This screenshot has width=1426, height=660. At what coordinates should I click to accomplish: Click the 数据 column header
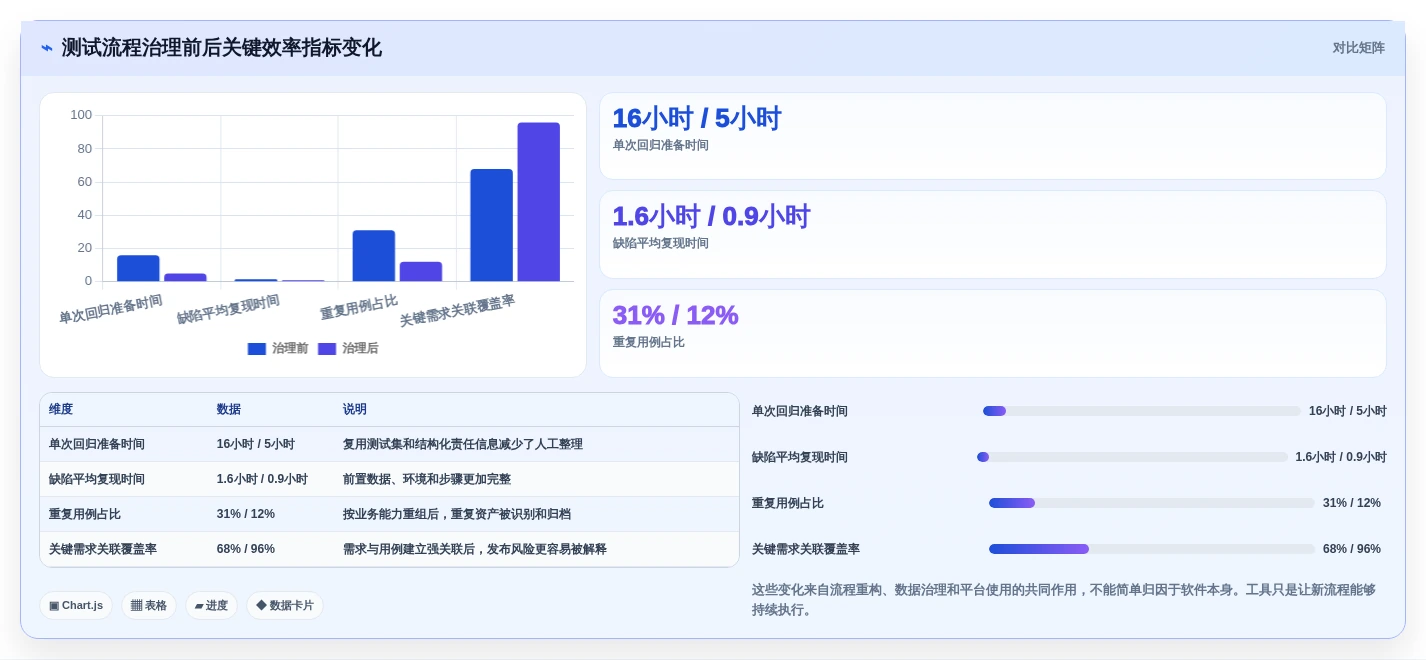pos(229,409)
